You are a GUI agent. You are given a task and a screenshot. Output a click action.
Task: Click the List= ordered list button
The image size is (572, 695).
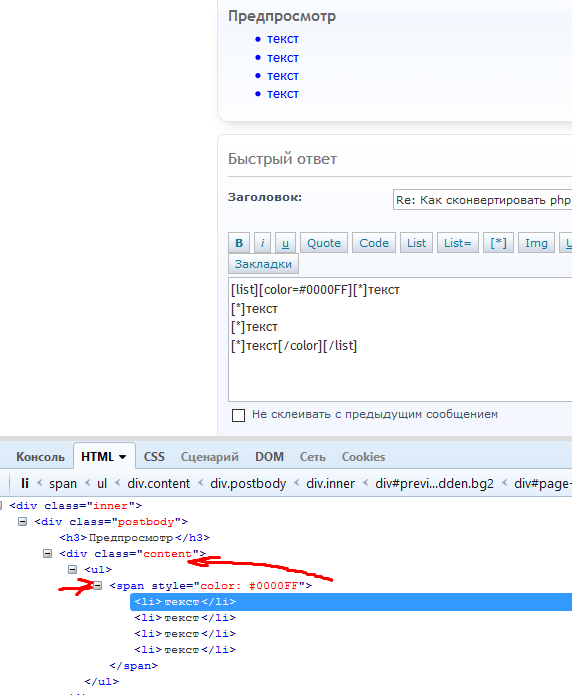[458, 243]
